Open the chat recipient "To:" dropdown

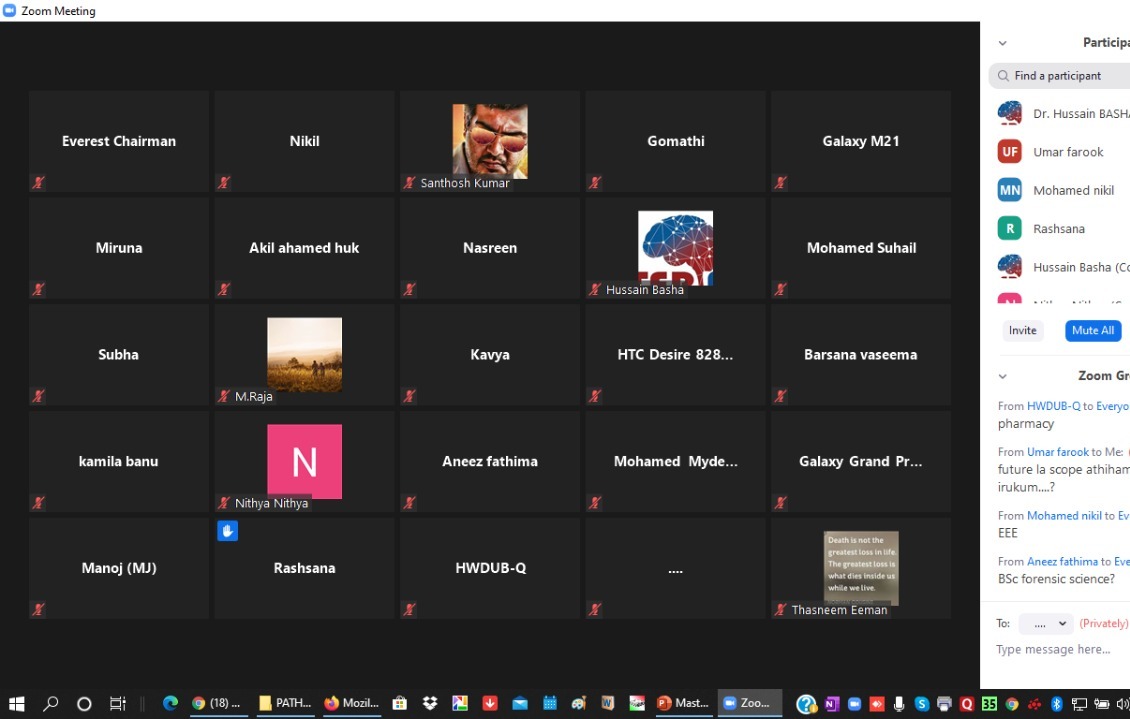point(1045,623)
